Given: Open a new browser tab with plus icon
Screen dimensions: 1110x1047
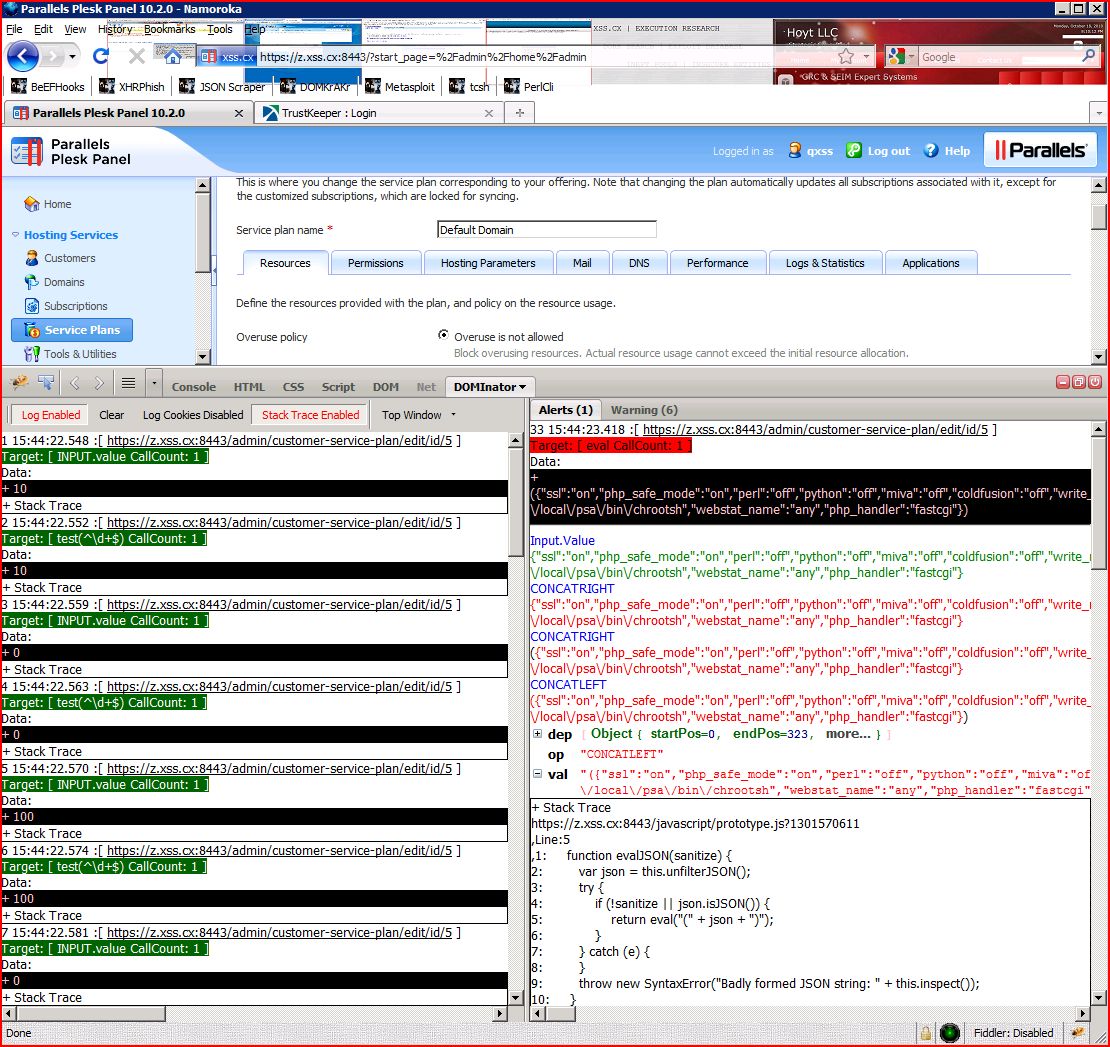Looking at the screenshot, I should pos(520,113).
